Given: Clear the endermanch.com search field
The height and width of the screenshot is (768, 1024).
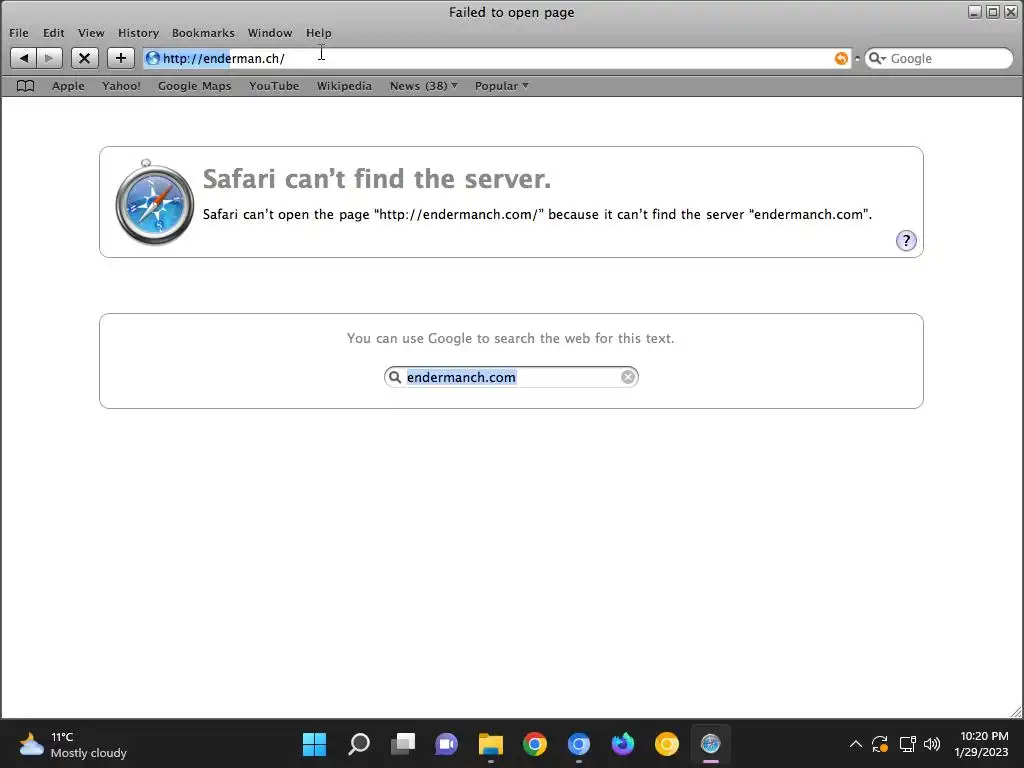Looking at the screenshot, I should click(628, 377).
